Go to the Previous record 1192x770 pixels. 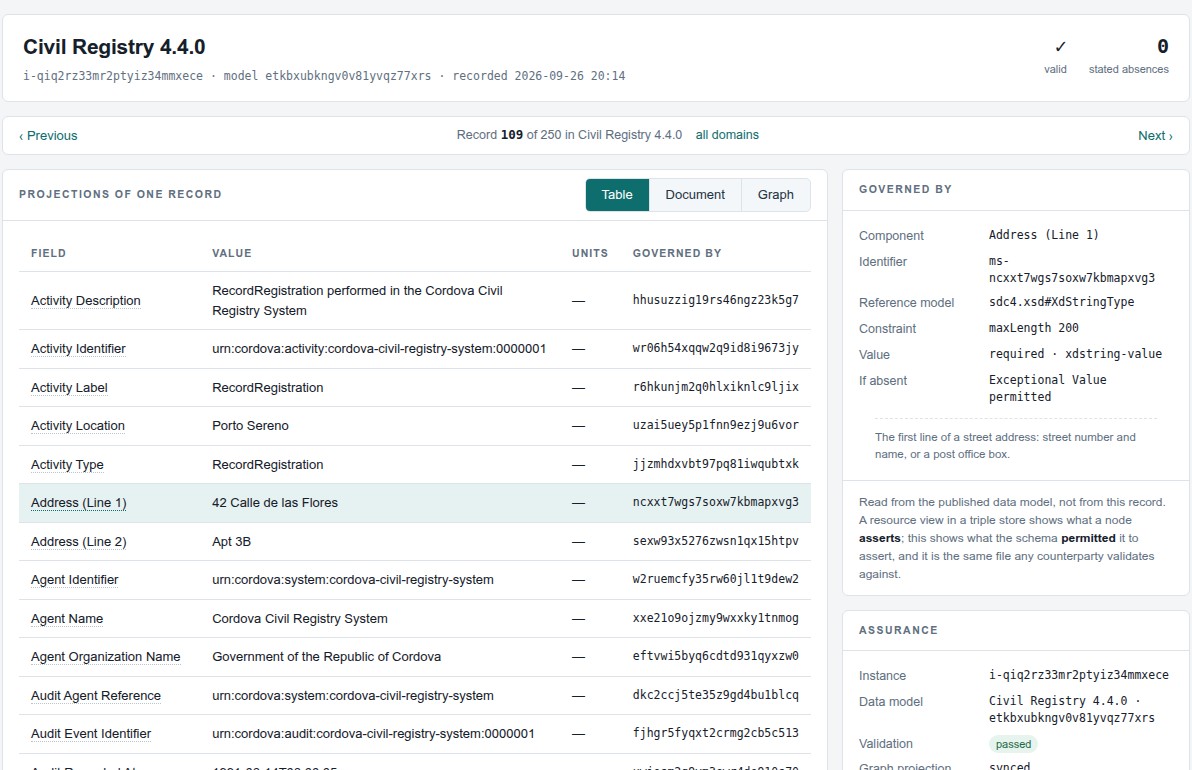point(48,135)
